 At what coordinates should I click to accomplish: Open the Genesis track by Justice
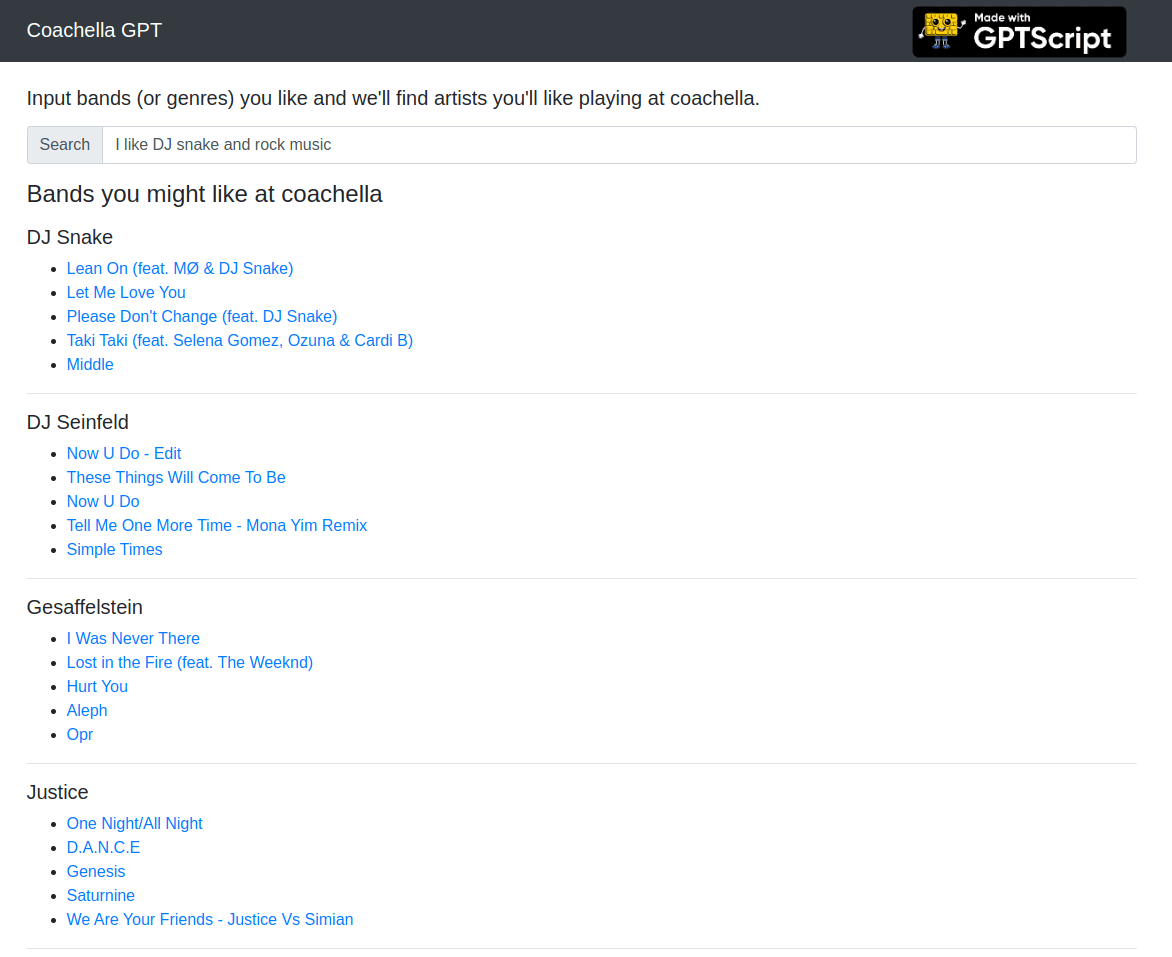pyautogui.click(x=96, y=870)
